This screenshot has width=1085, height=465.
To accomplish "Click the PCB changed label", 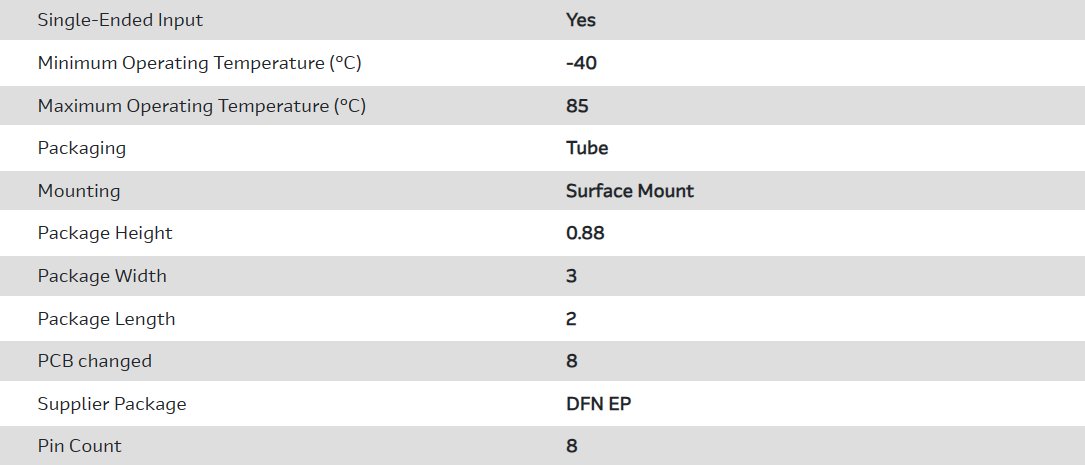I will (95, 361).
